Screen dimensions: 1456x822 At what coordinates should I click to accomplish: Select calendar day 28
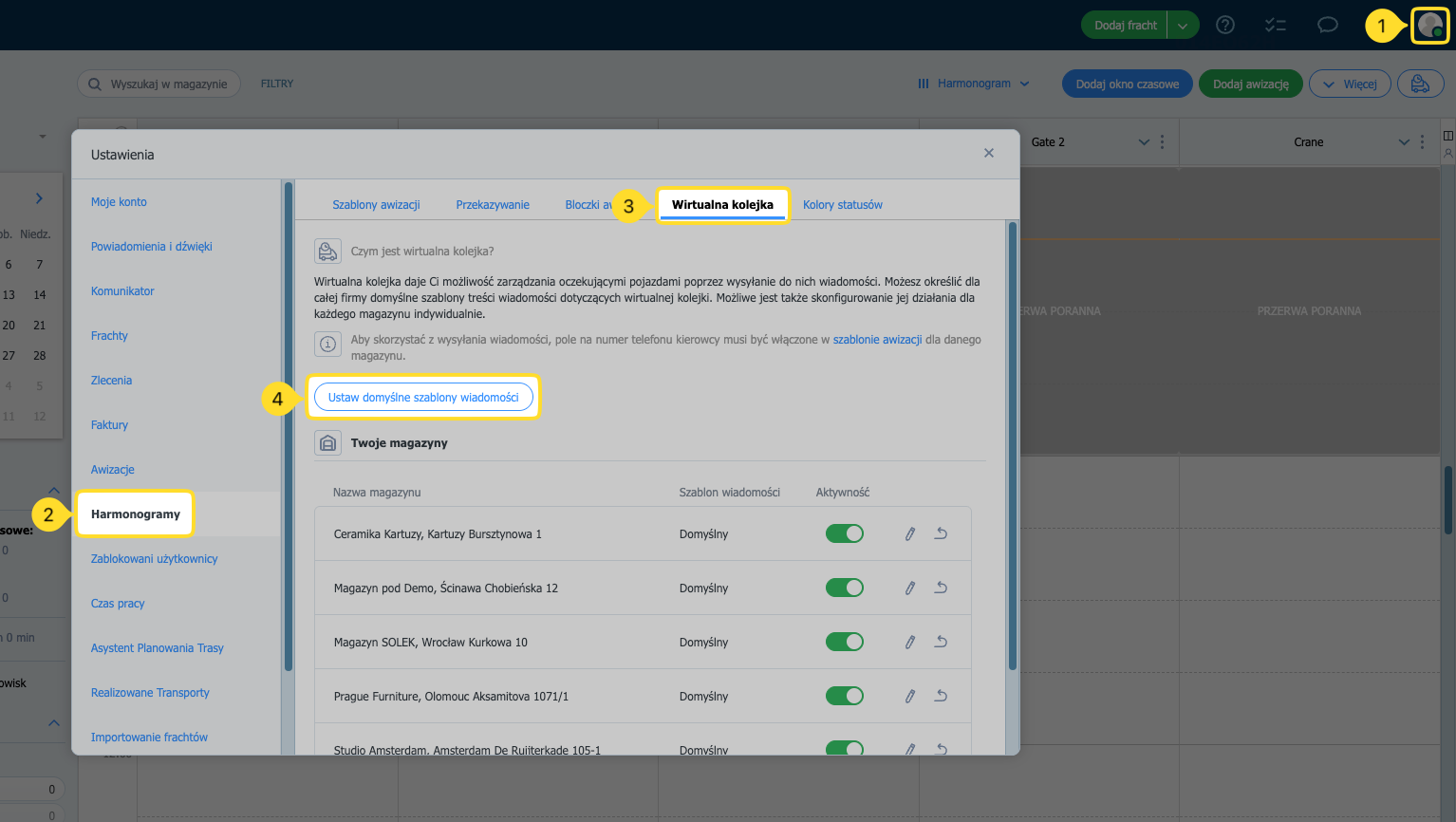tap(40, 356)
